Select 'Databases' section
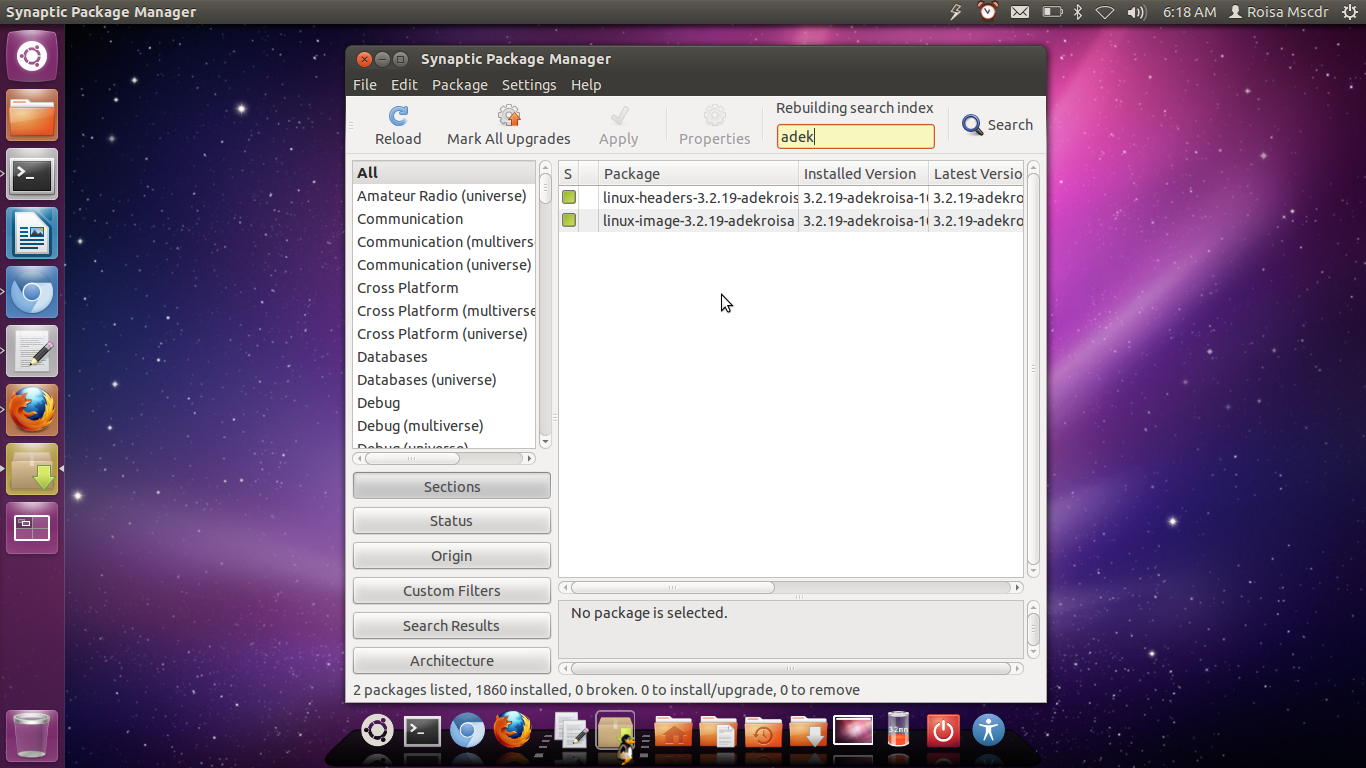Screen dimensions: 1366x768 [x=445, y=357]
